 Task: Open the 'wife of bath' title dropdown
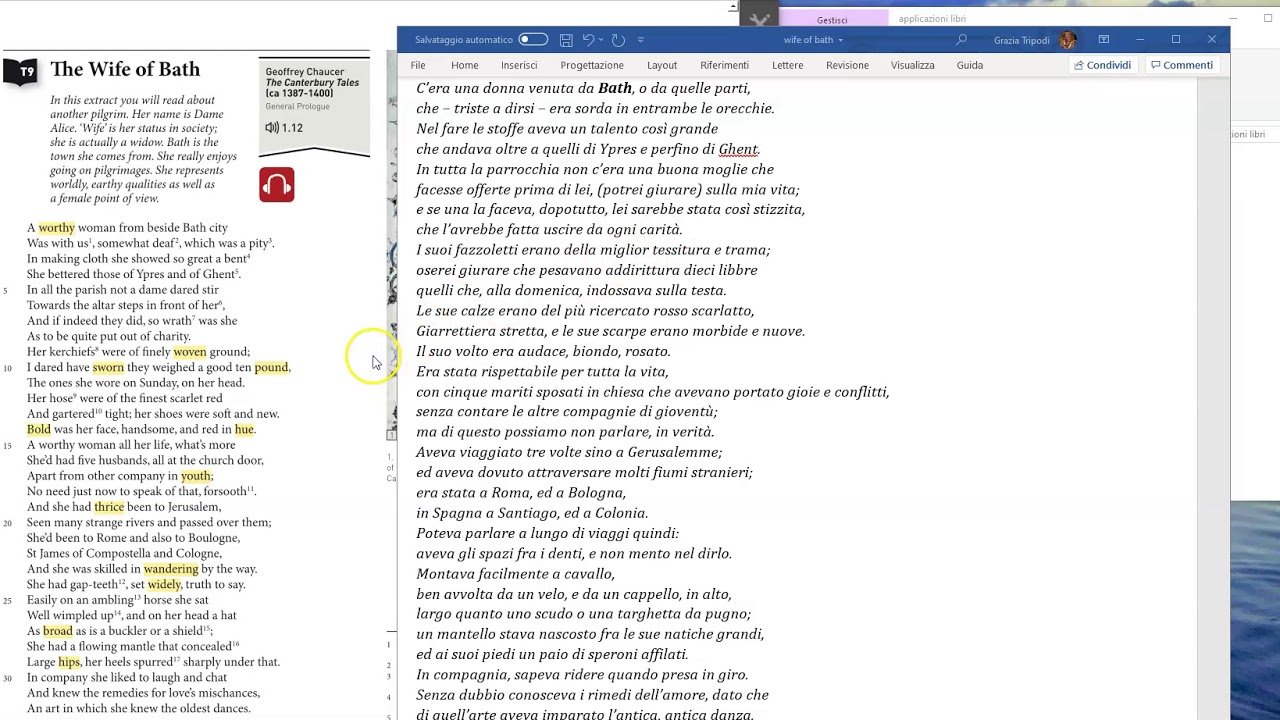[x=840, y=40]
